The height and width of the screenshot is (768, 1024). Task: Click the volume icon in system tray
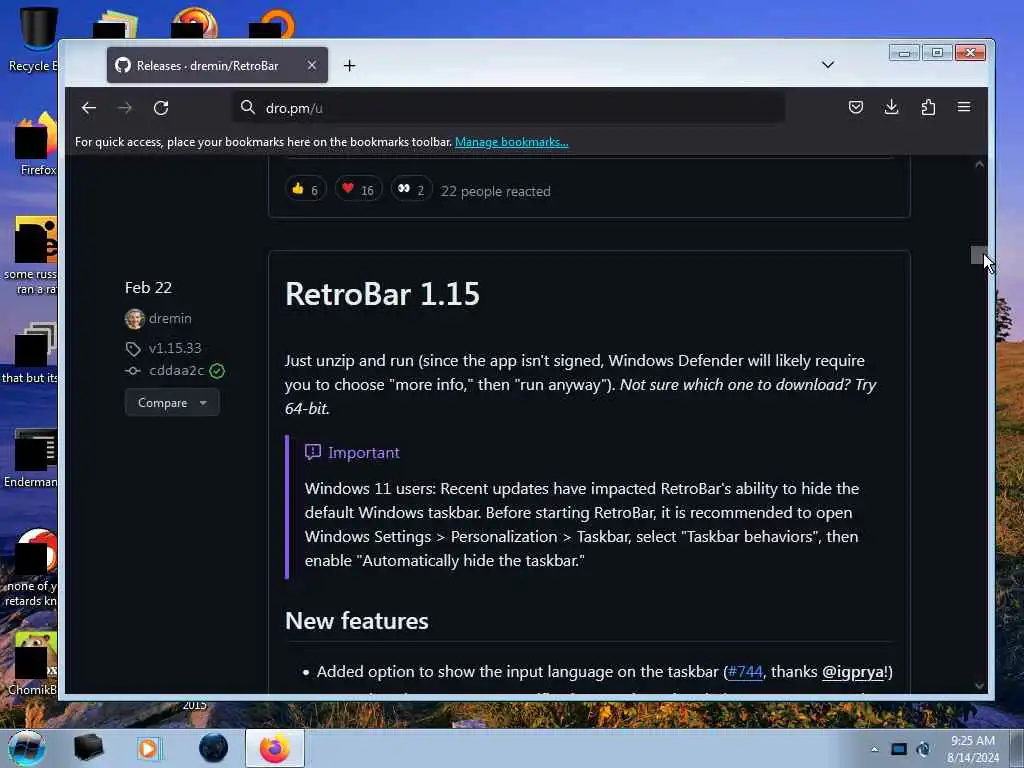tap(923, 749)
